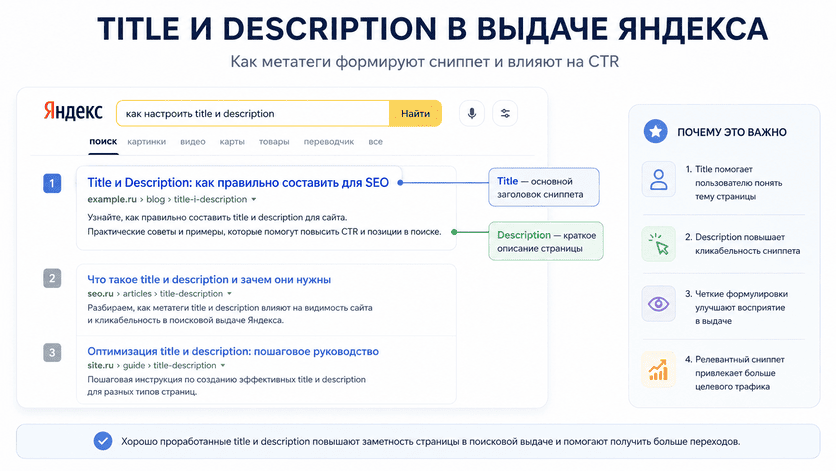Click the example.ru breadcrumb URL

pyautogui.click(x=167, y=199)
